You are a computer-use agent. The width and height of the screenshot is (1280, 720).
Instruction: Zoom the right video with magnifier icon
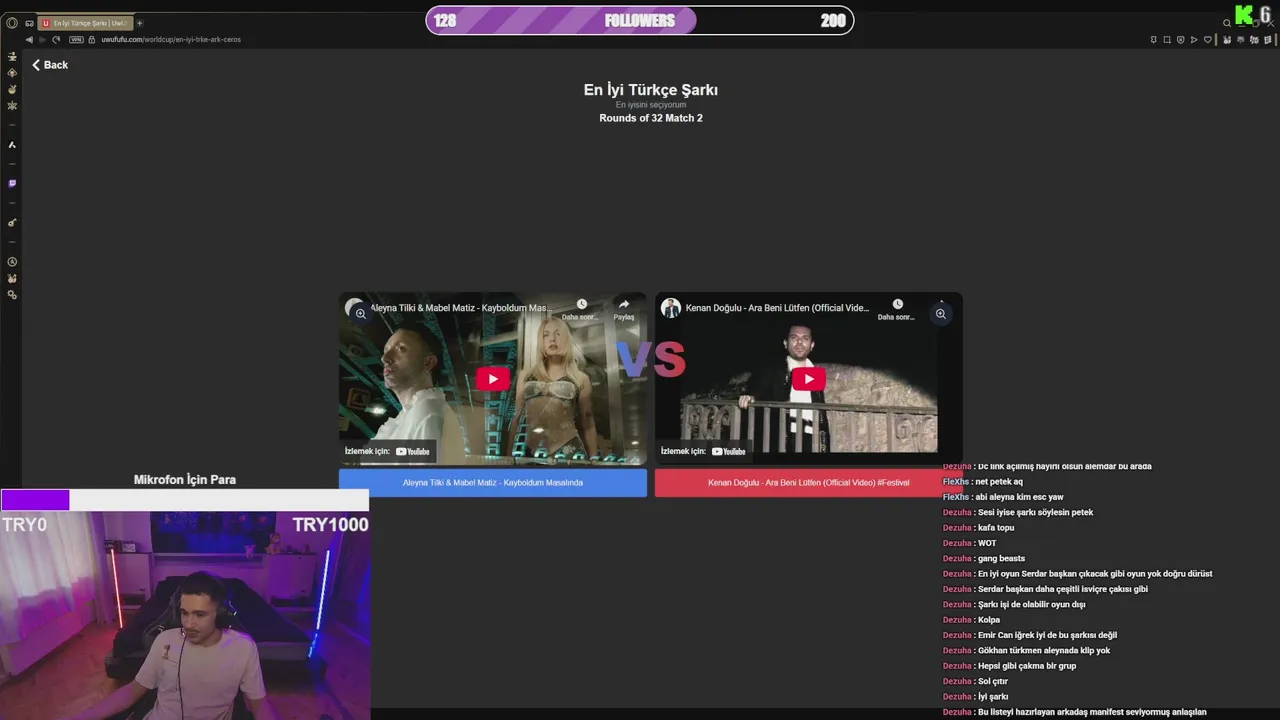coord(940,314)
